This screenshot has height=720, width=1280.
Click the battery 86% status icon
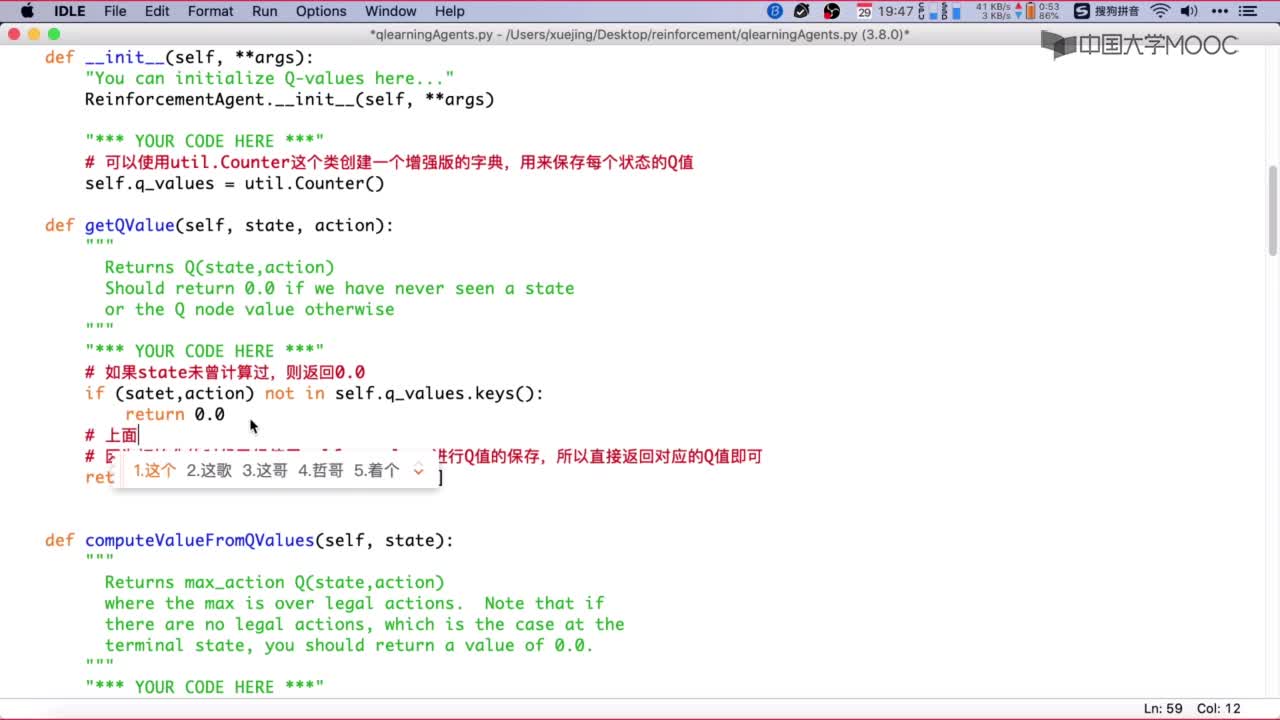tap(1042, 11)
